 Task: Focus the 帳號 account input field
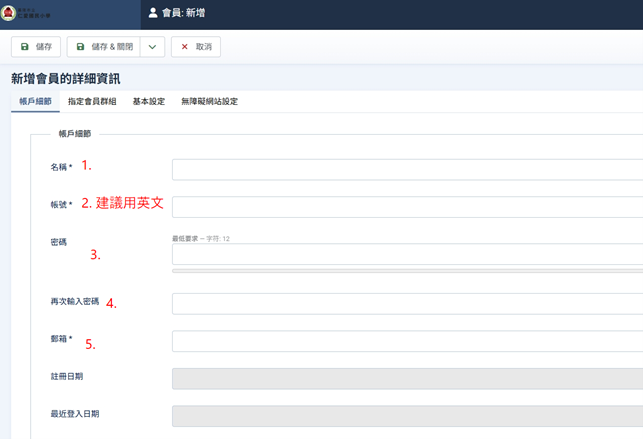coord(407,207)
